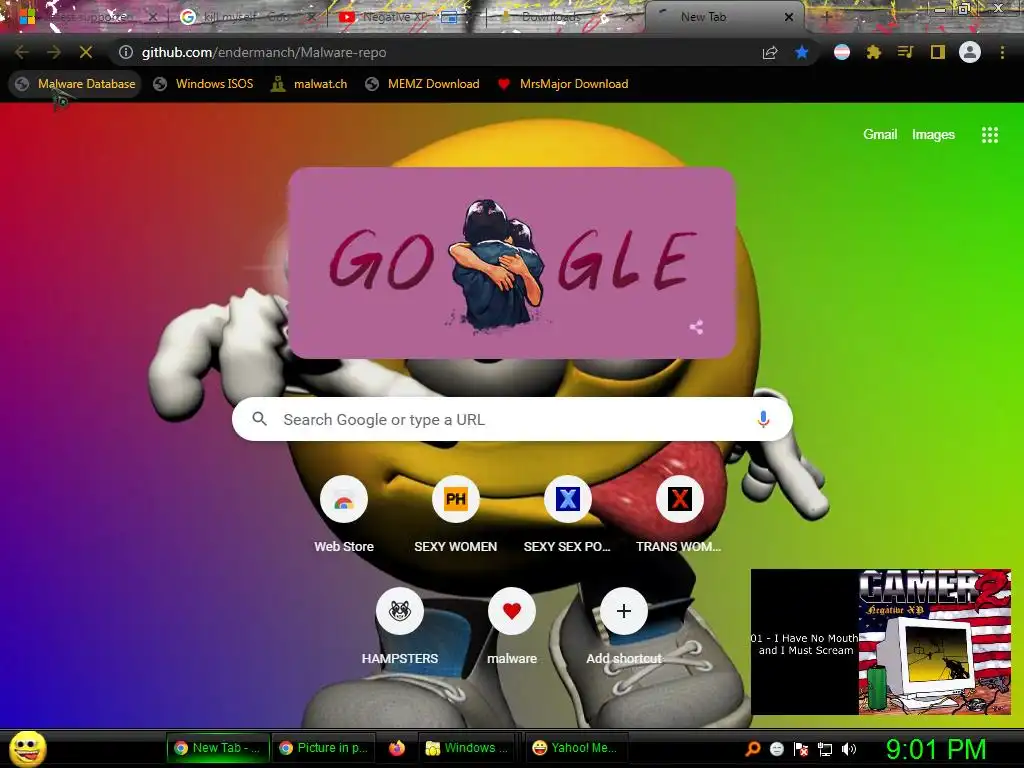Open Chrome's three-dot menu
This screenshot has height=768, width=1024.
[1002, 52]
